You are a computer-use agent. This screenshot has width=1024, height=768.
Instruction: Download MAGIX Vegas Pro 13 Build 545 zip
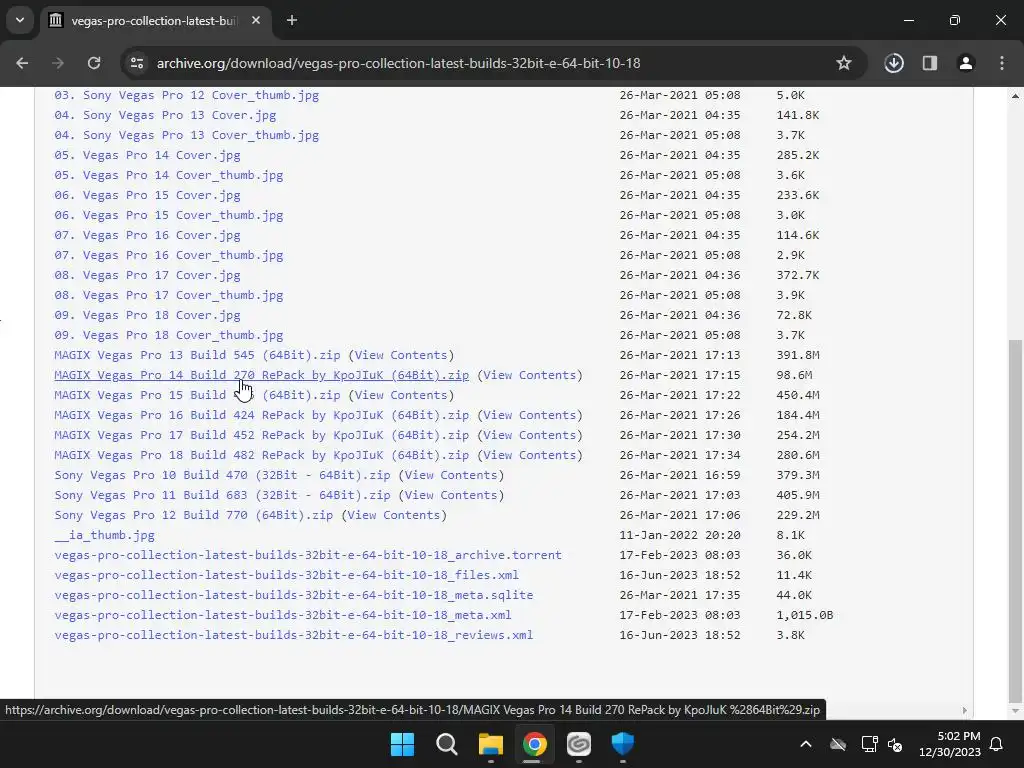click(197, 355)
